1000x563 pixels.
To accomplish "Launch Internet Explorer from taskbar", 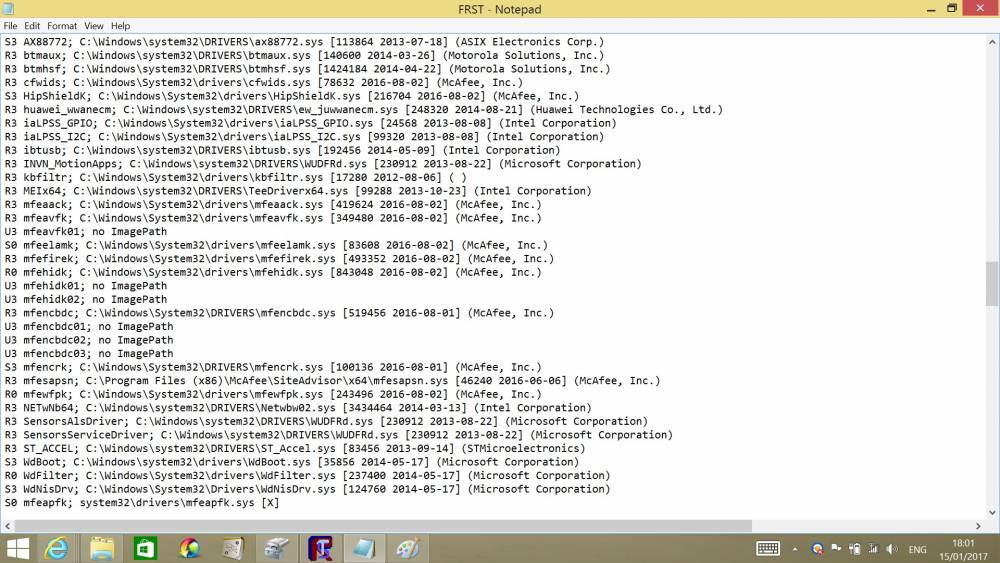I will coord(57,548).
